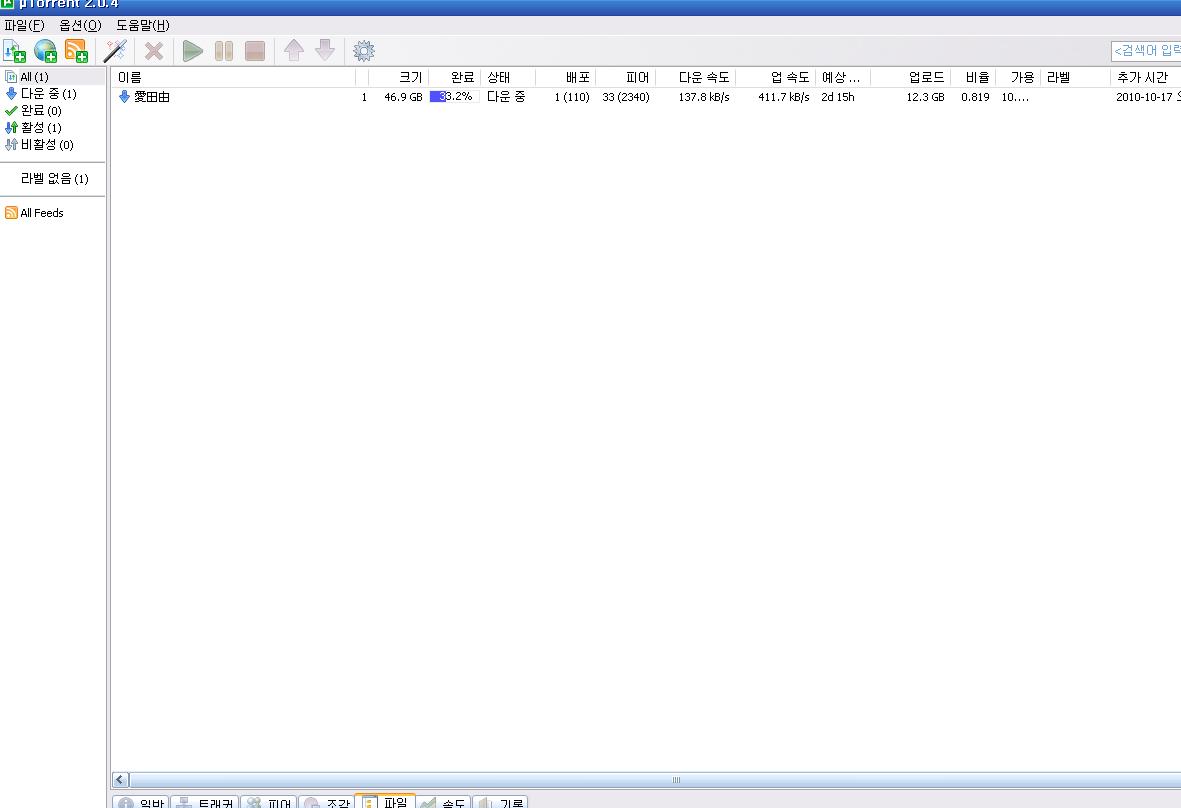The width and height of the screenshot is (1181, 808).
Task: Sort by the 피어 column header
Action: pyautogui.click(x=626, y=78)
